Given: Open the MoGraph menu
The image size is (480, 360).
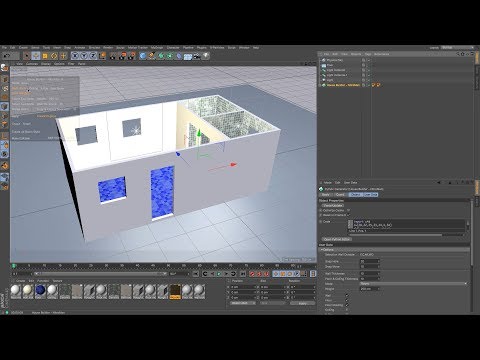Looking at the screenshot, I should pos(157,48).
